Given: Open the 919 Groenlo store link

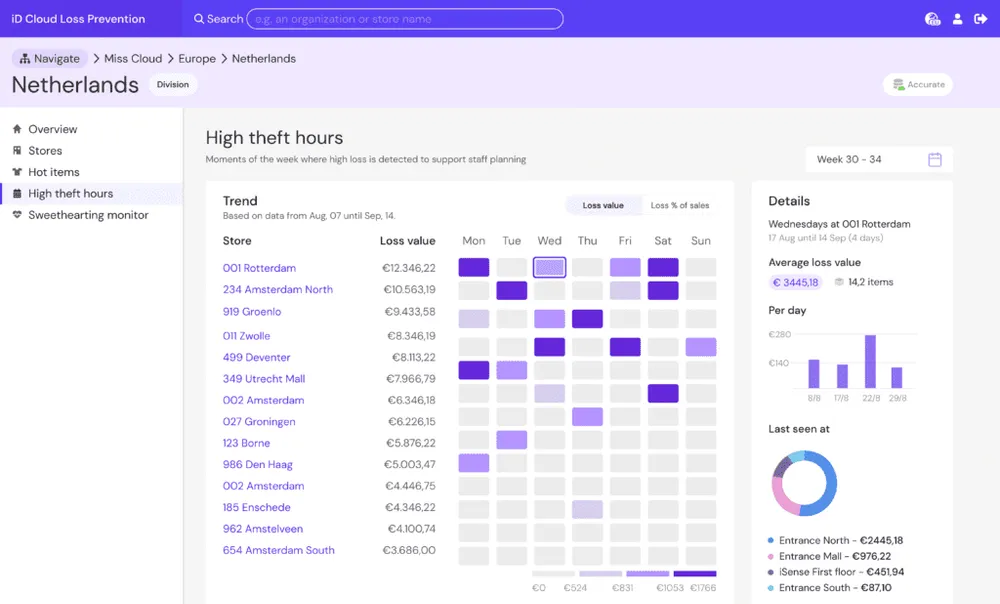Looking at the screenshot, I should coord(252,312).
